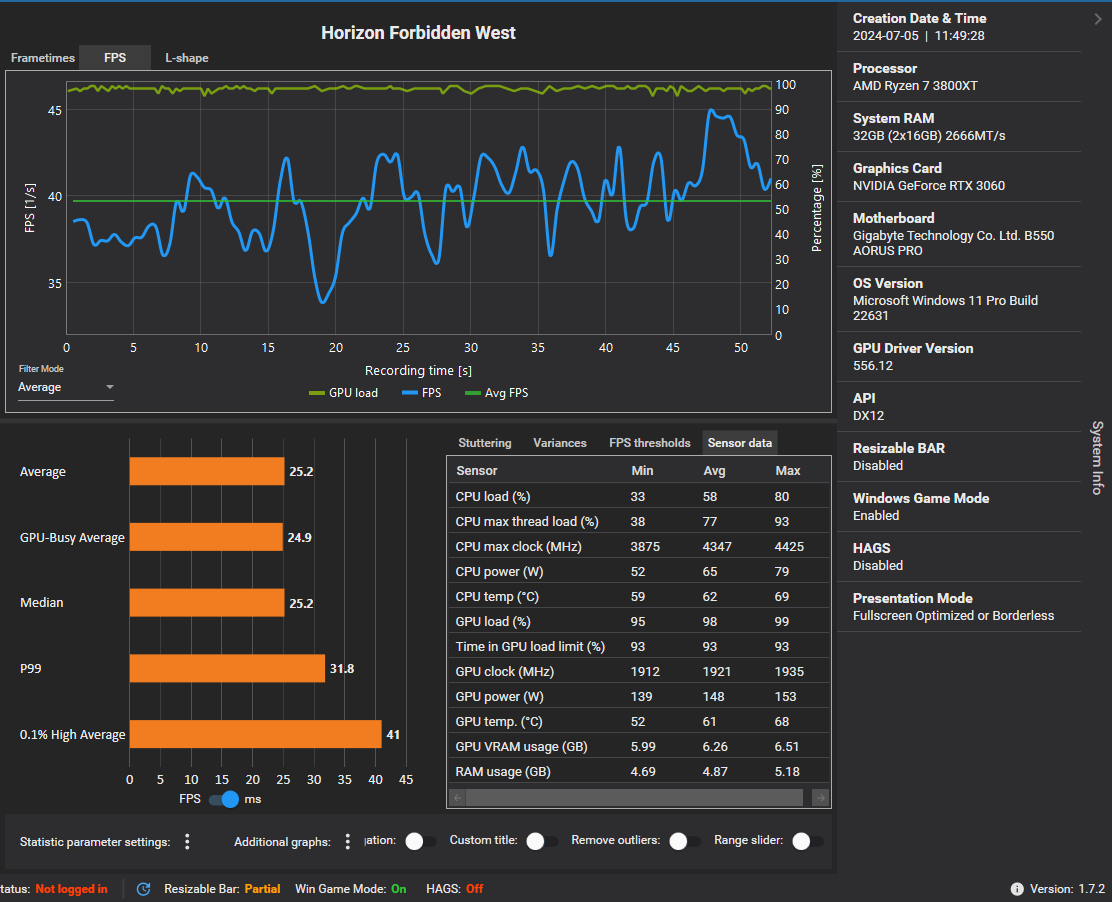This screenshot has width=1112, height=902.
Task: Show FPS thresholds tab
Action: coord(650,442)
